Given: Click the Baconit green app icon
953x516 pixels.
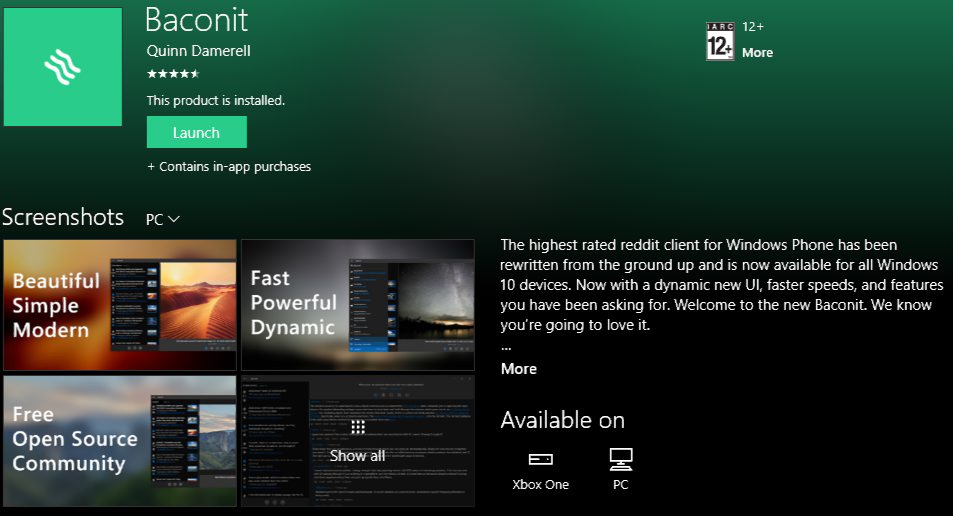Looking at the screenshot, I should coord(63,67).
